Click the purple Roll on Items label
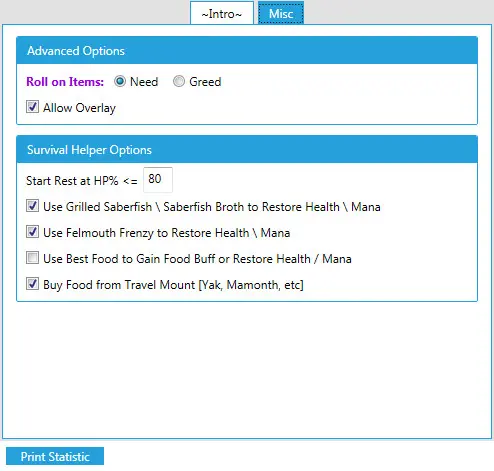 click(65, 82)
